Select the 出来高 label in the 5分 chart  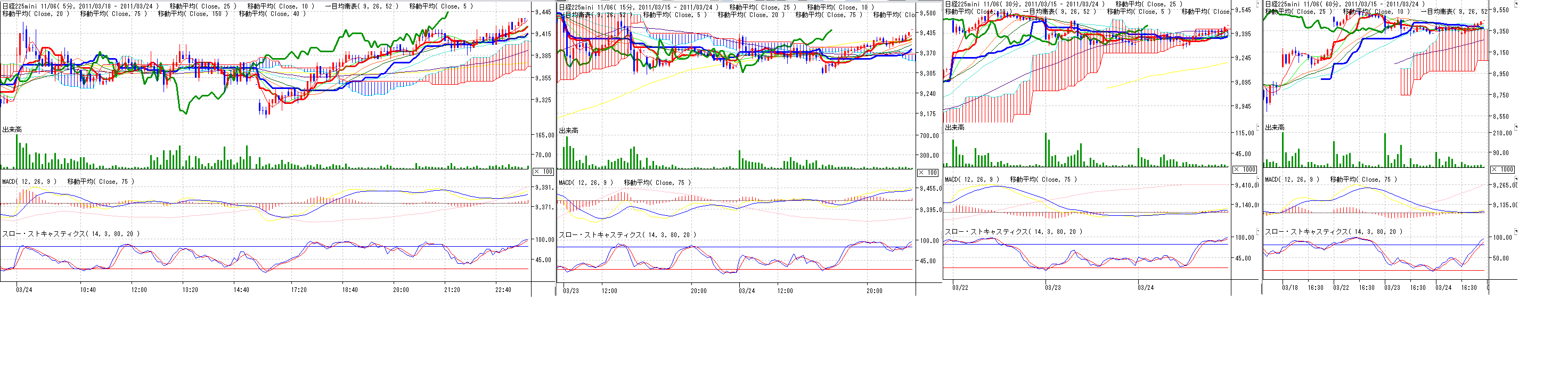[12, 130]
